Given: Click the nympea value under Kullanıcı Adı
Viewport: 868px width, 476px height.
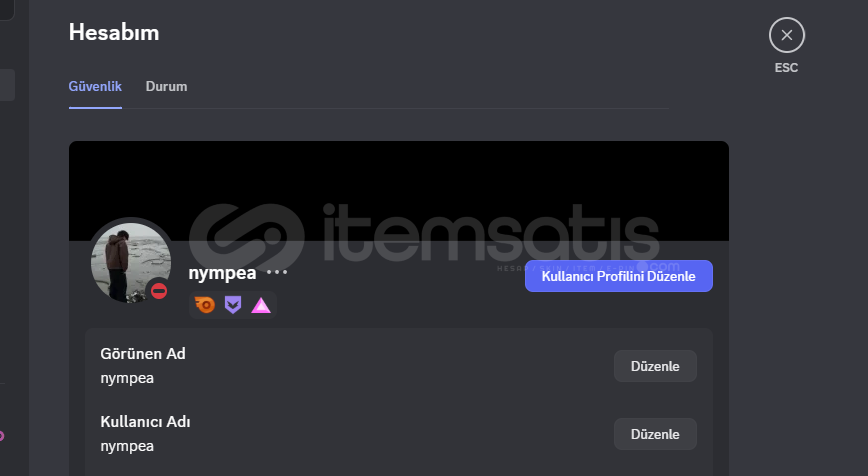Looking at the screenshot, I should pos(127,447).
